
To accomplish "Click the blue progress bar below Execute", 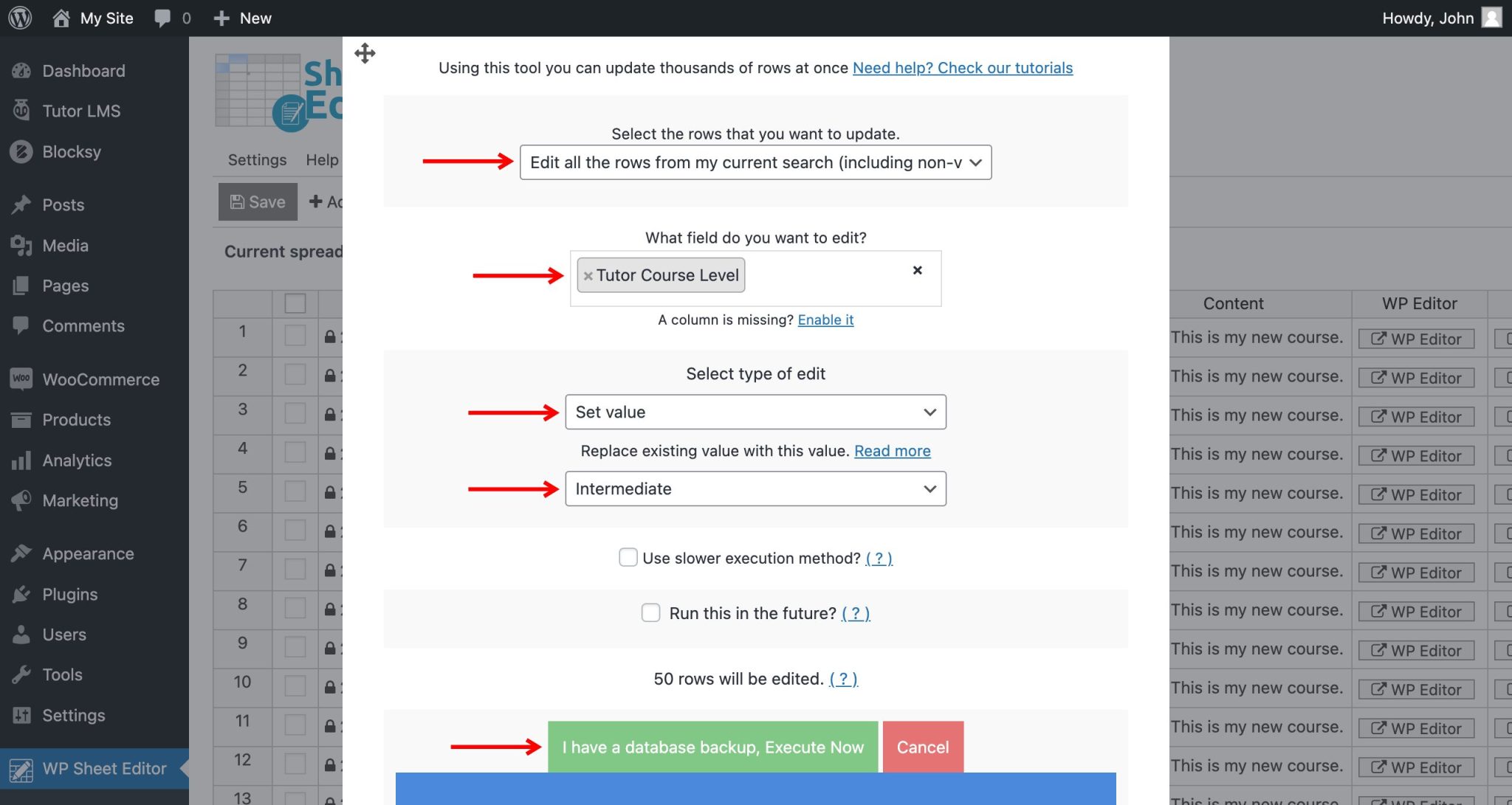I will (755, 790).
